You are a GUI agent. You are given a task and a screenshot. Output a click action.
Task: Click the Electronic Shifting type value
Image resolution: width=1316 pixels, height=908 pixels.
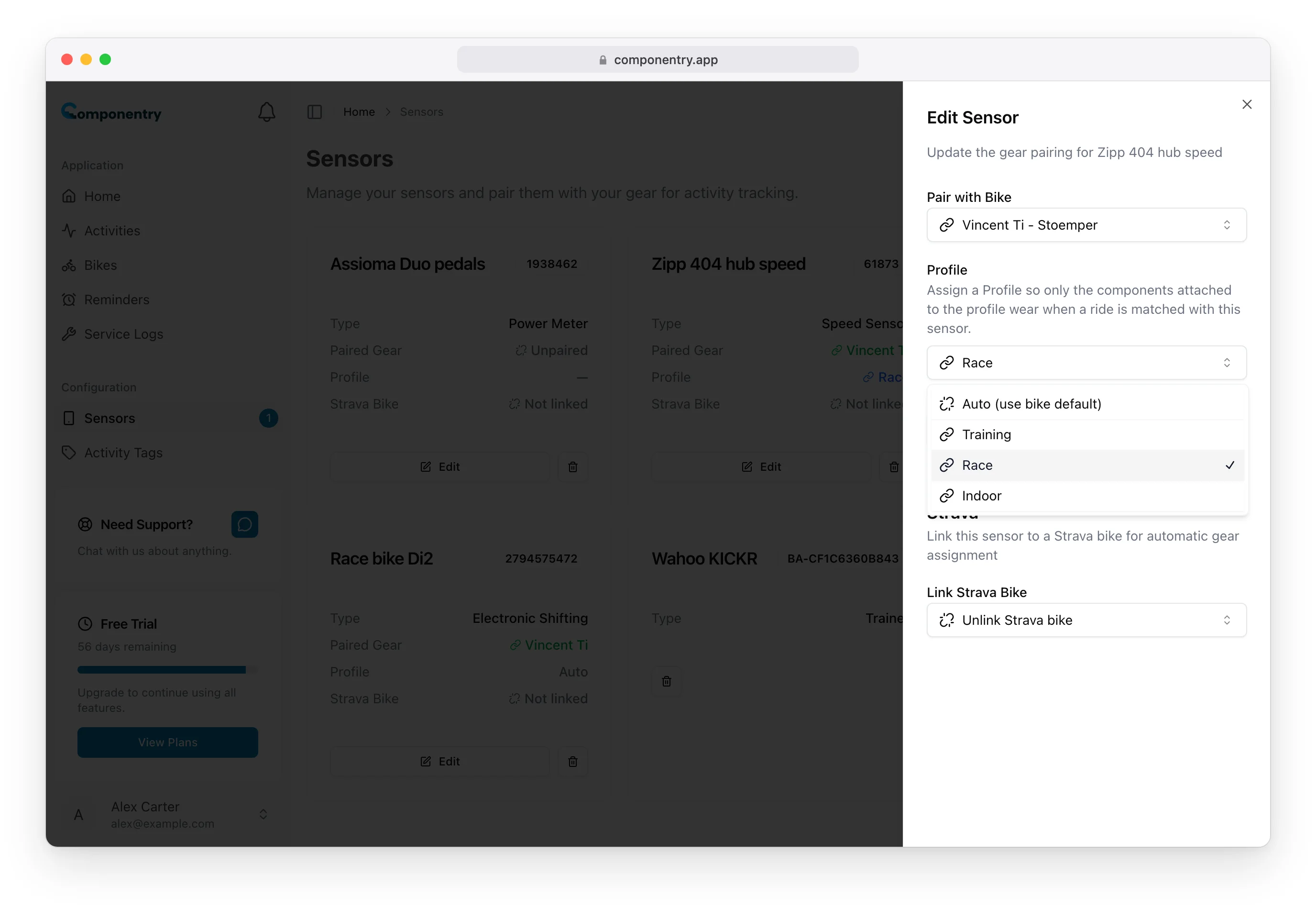pyautogui.click(x=530, y=618)
